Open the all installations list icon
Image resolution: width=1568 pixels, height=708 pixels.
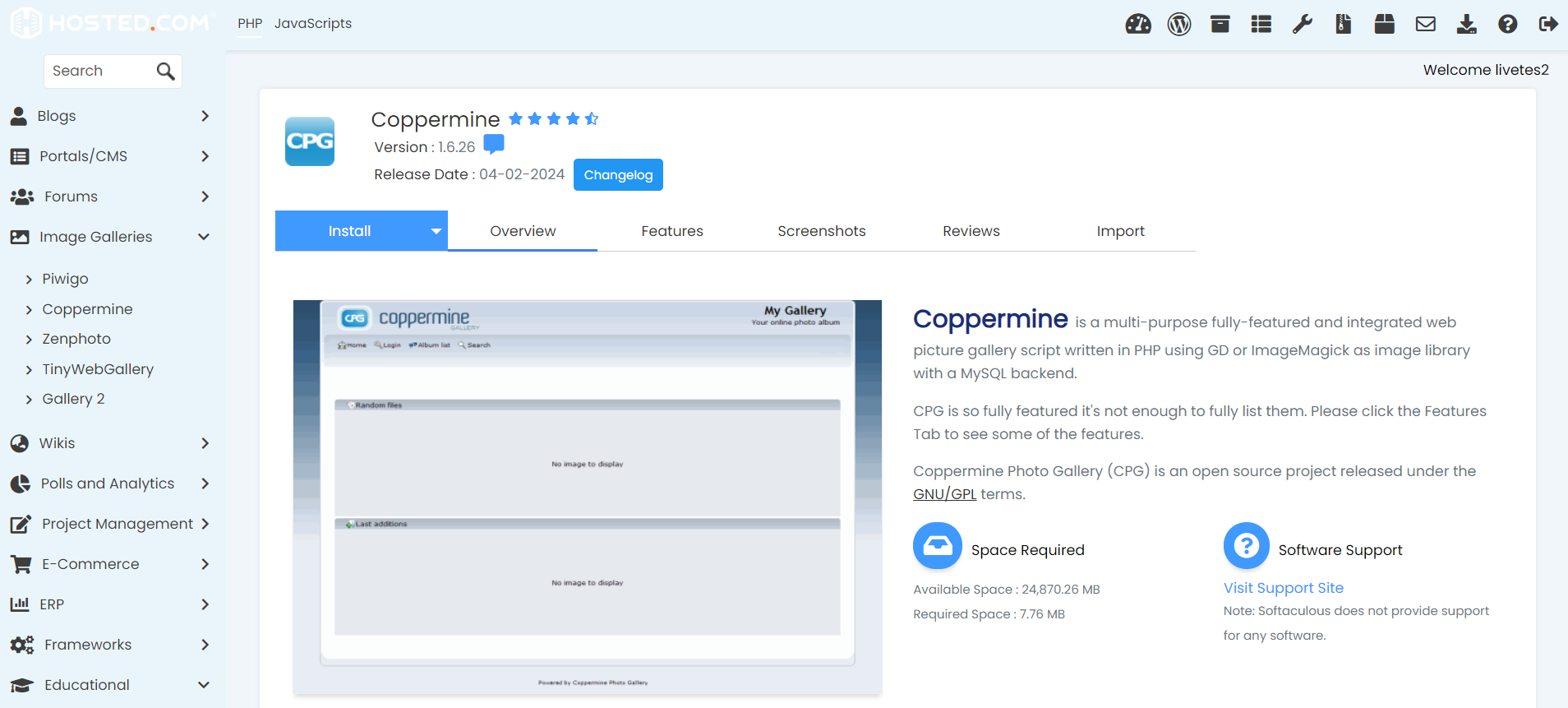point(1261,24)
